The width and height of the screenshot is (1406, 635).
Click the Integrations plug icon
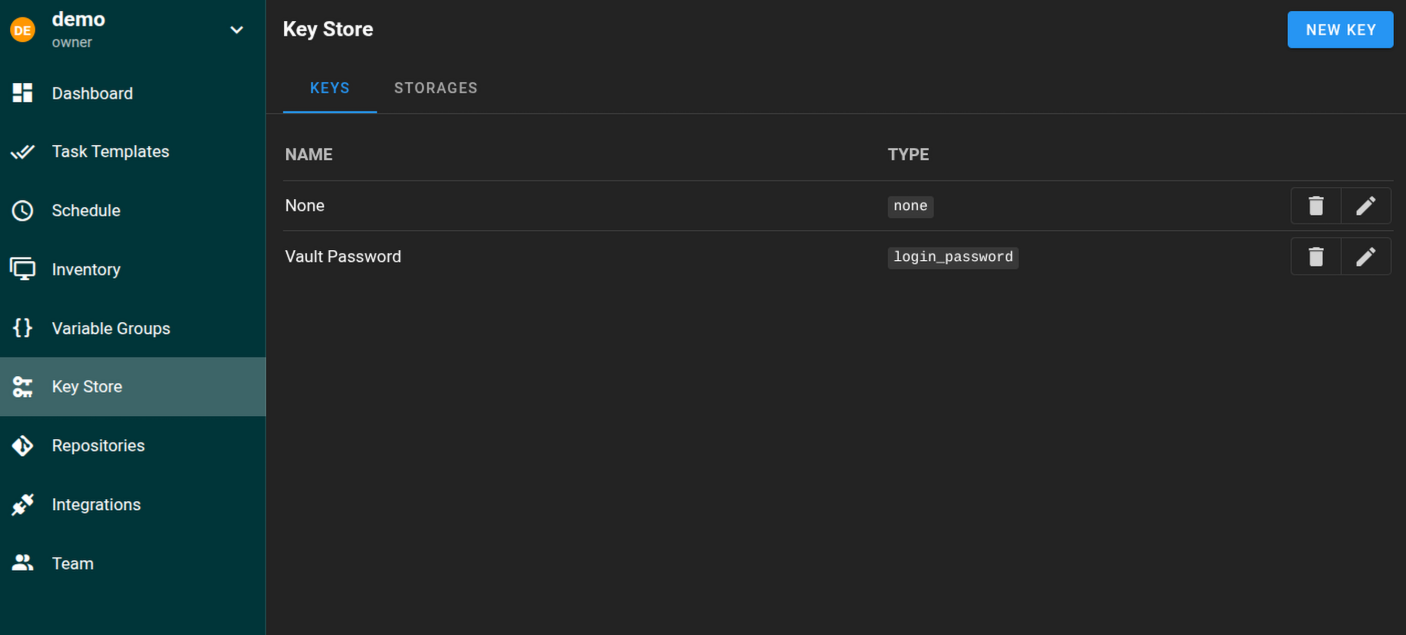[x=22, y=505]
